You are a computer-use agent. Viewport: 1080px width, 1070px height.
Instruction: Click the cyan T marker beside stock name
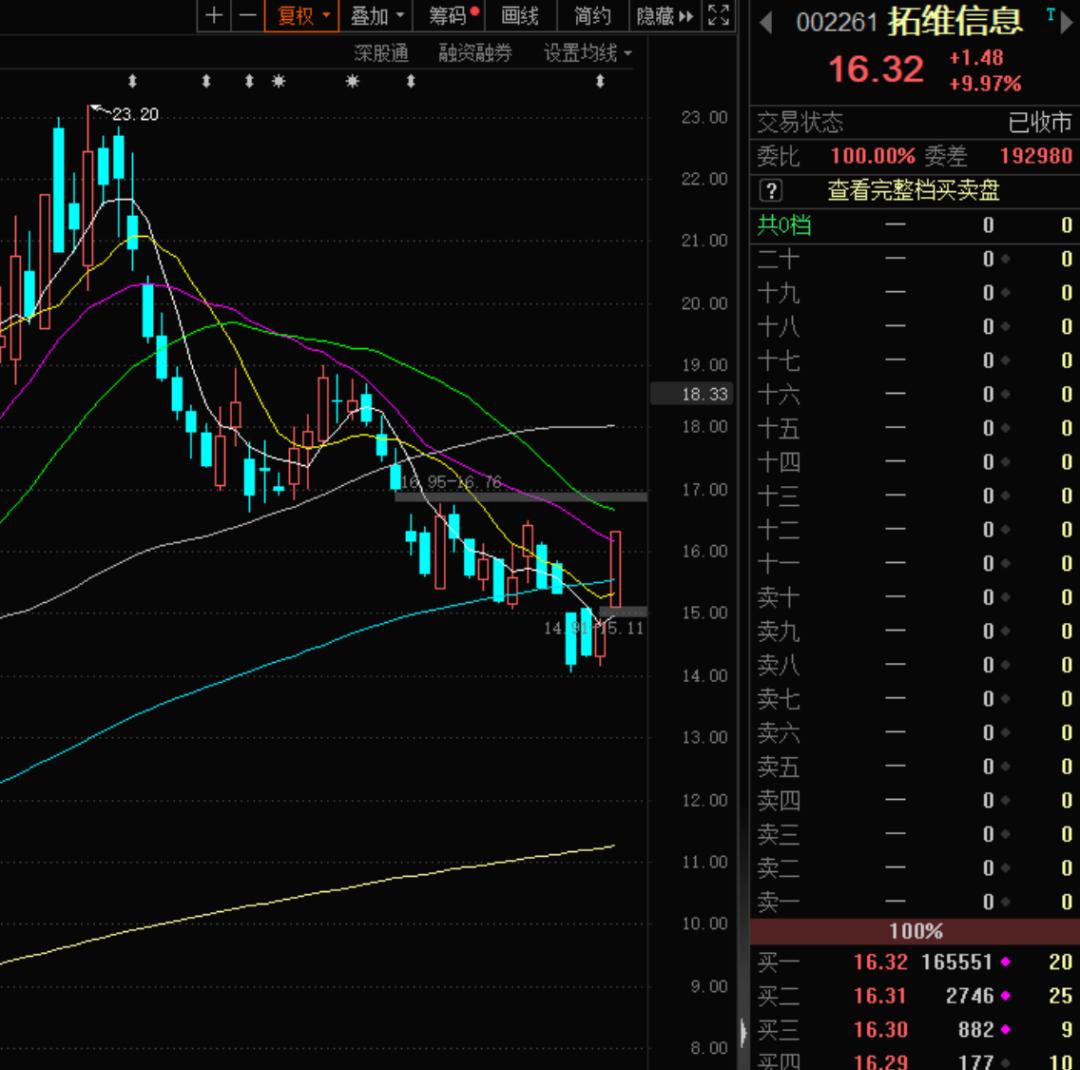[1050, 14]
